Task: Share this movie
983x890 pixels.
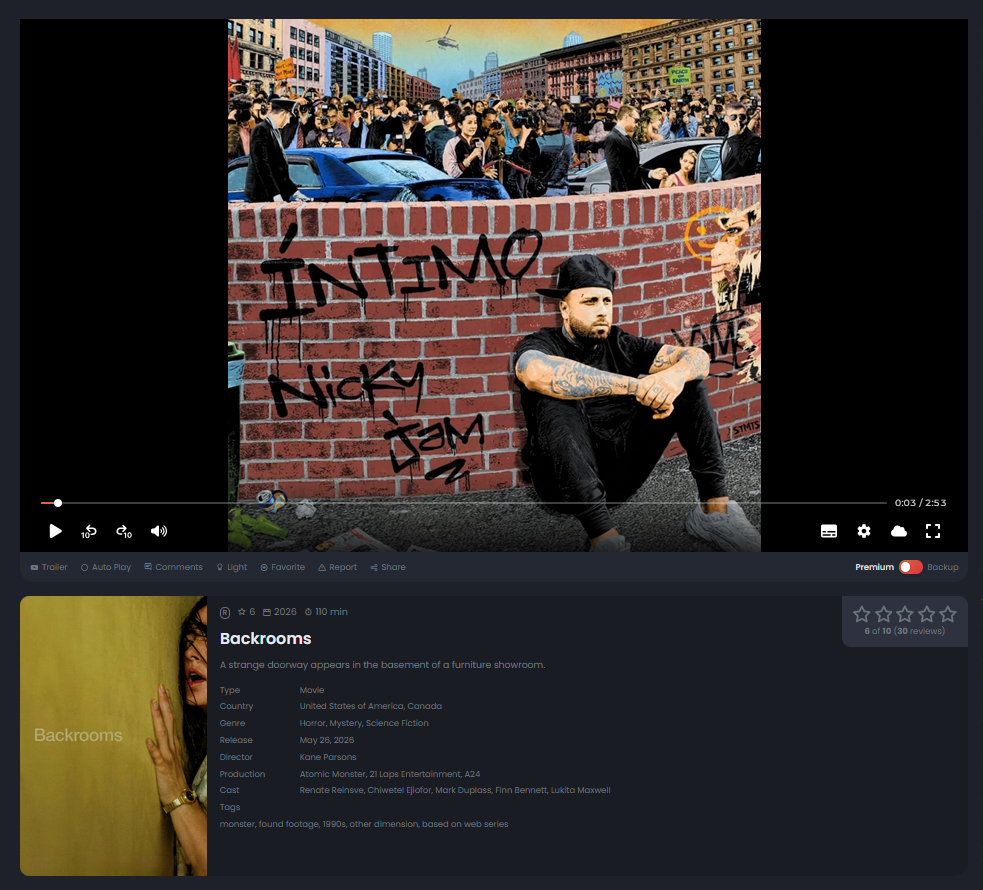Action: [388, 567]
